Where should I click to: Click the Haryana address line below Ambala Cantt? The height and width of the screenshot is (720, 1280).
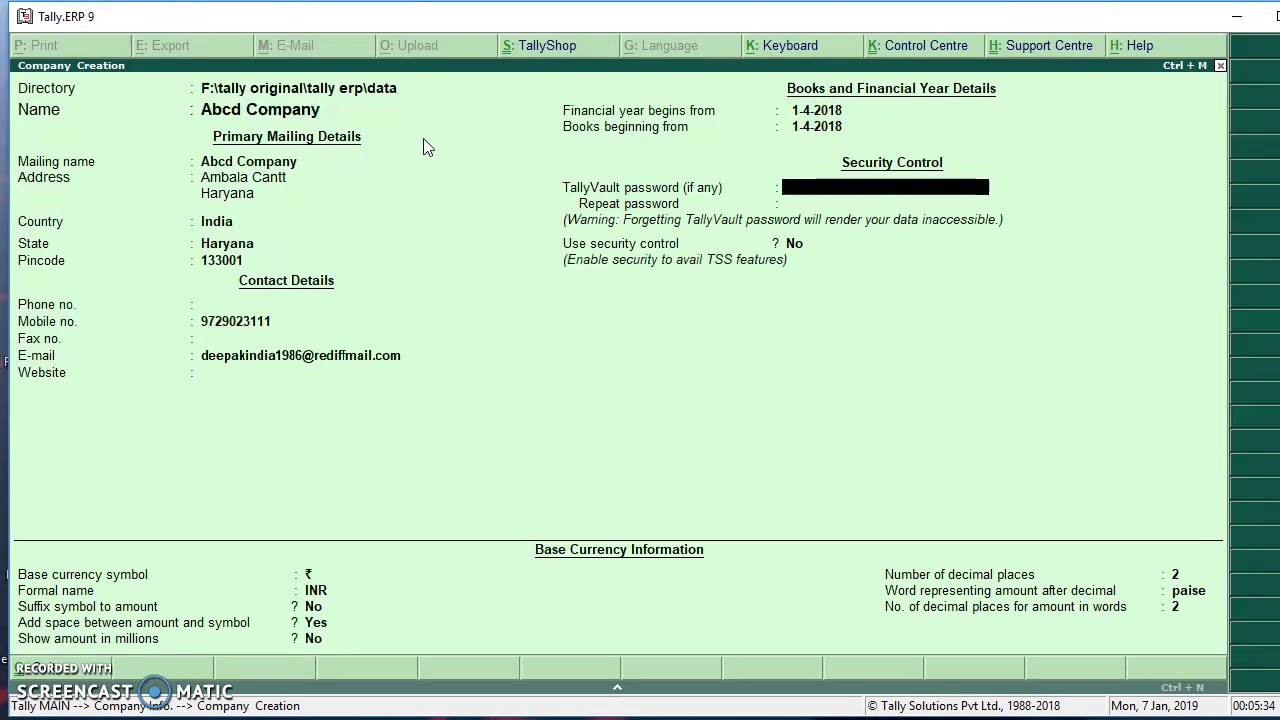point(227,194)
